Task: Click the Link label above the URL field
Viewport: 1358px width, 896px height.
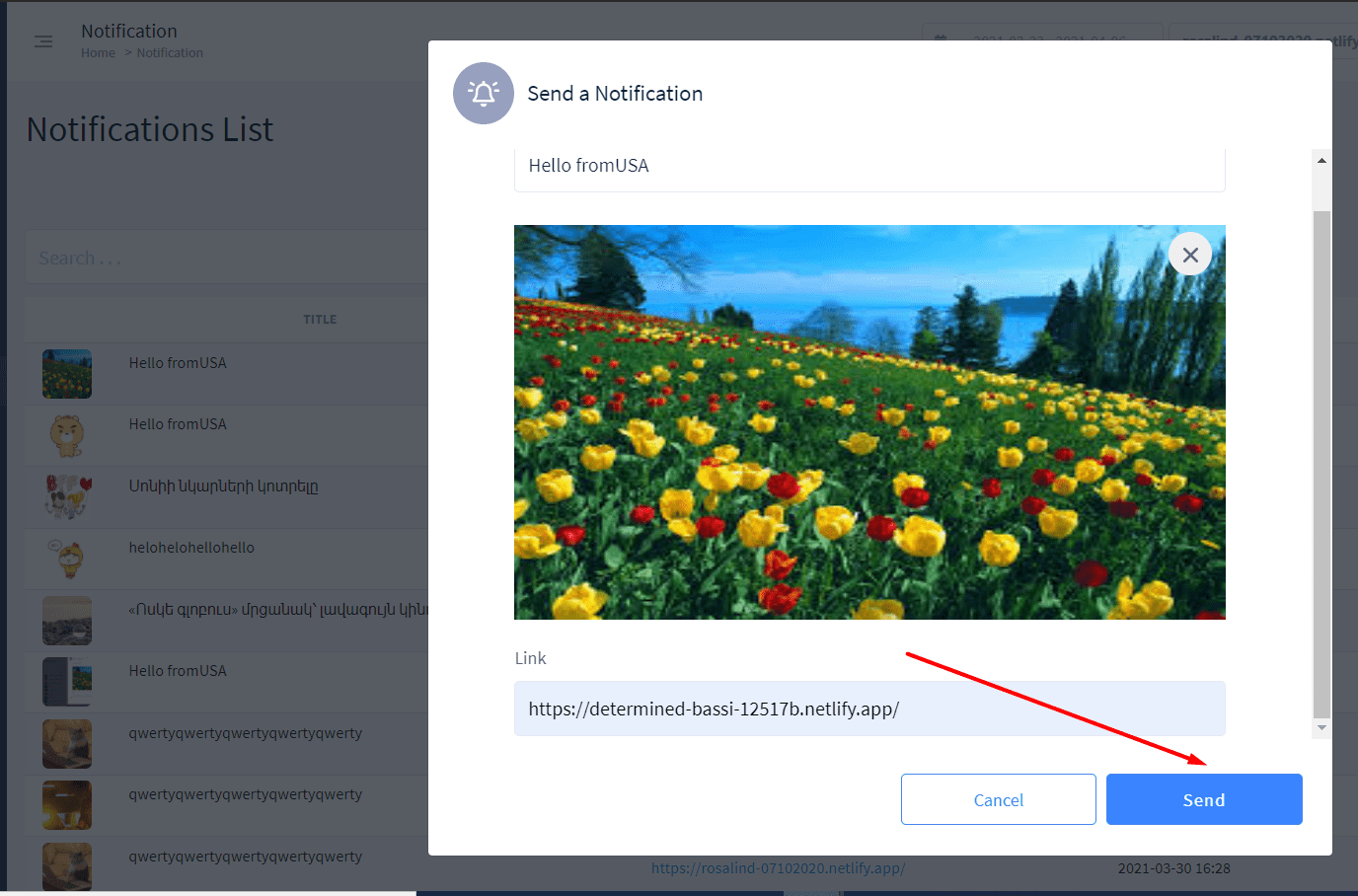Action: [530, 658]
